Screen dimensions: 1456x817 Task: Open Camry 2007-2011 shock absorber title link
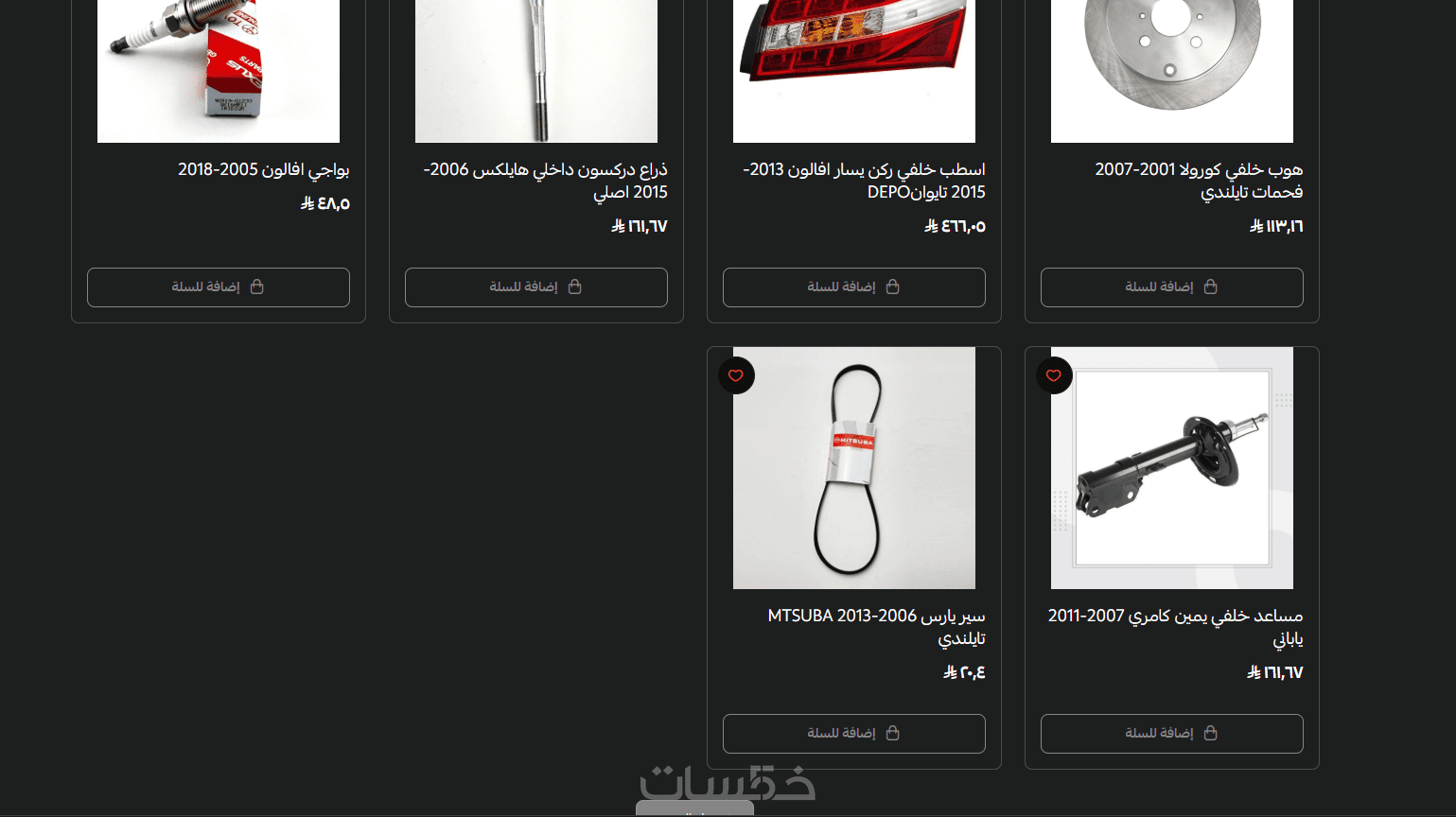tap(1175, 627)
